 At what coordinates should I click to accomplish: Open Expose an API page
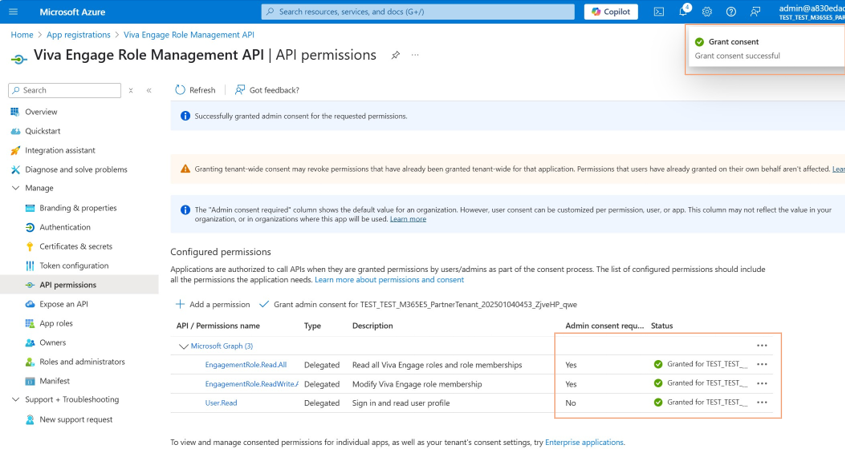(64, 304)
